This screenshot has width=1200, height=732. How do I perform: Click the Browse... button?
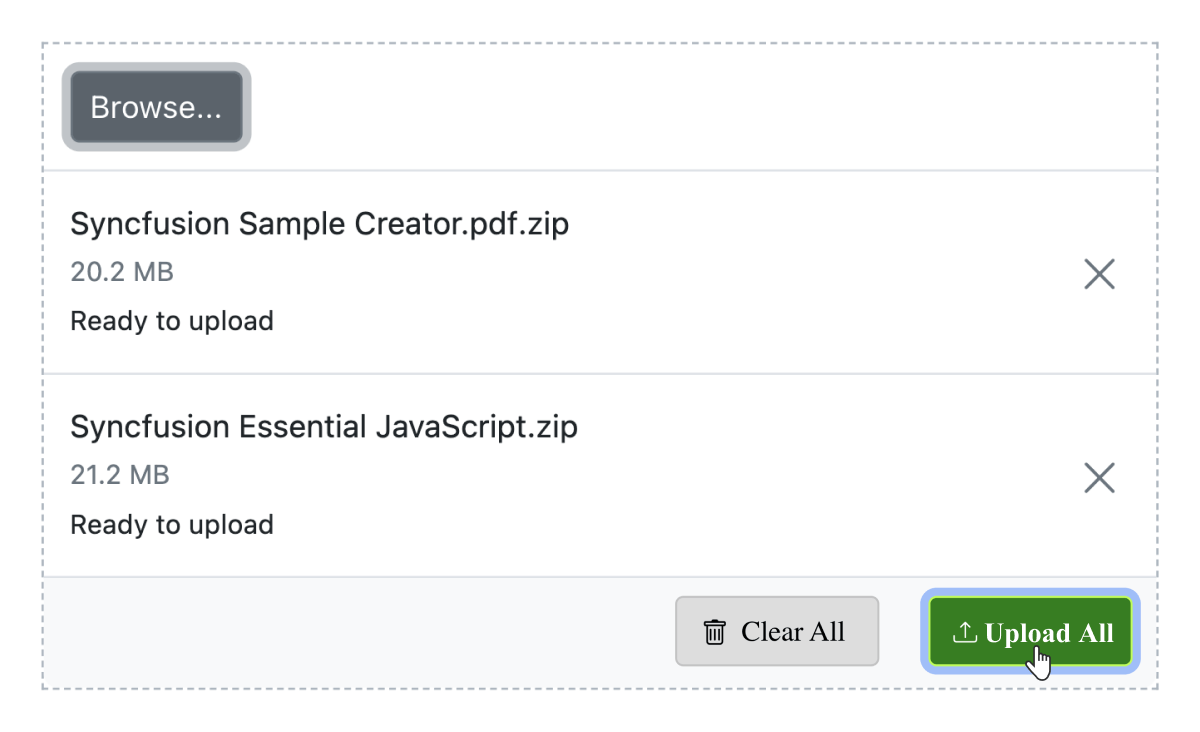pos(156,107)
